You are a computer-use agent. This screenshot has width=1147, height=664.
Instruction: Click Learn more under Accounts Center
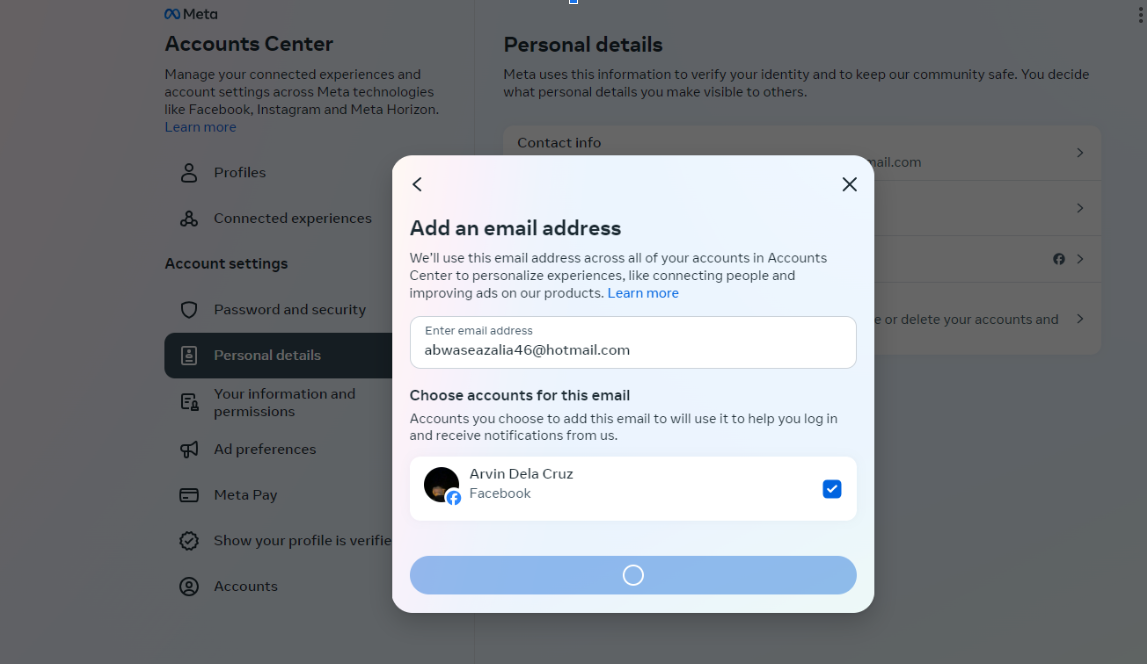tap(201, 128)
